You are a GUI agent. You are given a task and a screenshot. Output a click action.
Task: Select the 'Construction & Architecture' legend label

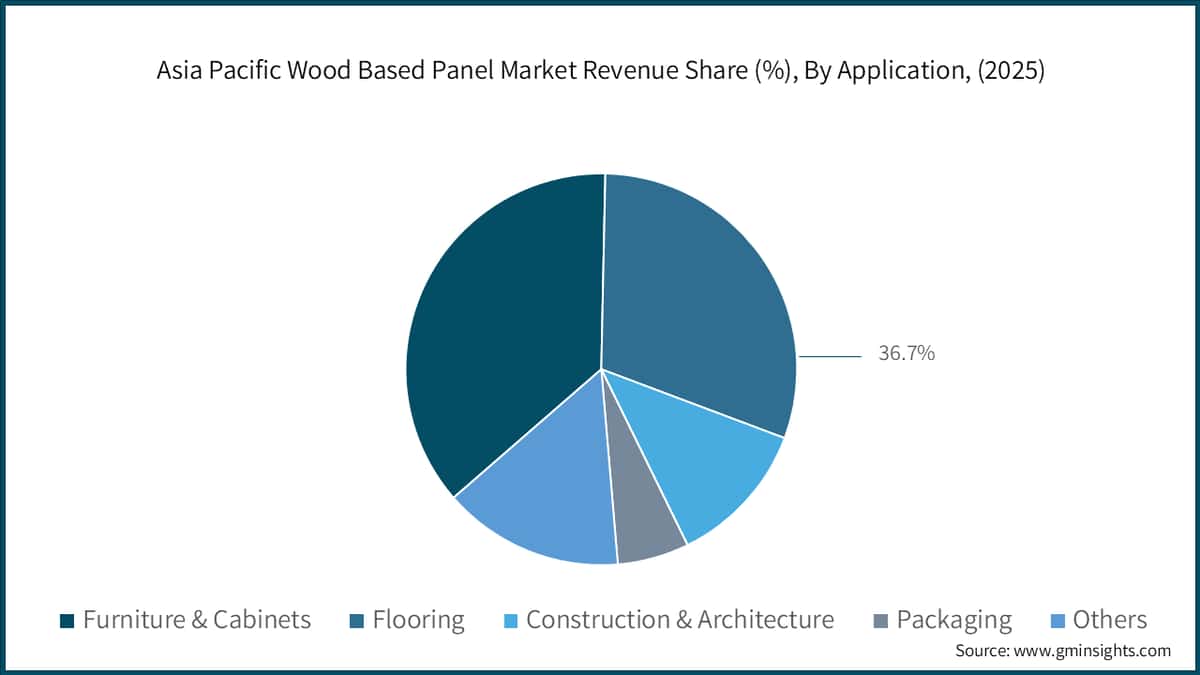tap(680, 620)
